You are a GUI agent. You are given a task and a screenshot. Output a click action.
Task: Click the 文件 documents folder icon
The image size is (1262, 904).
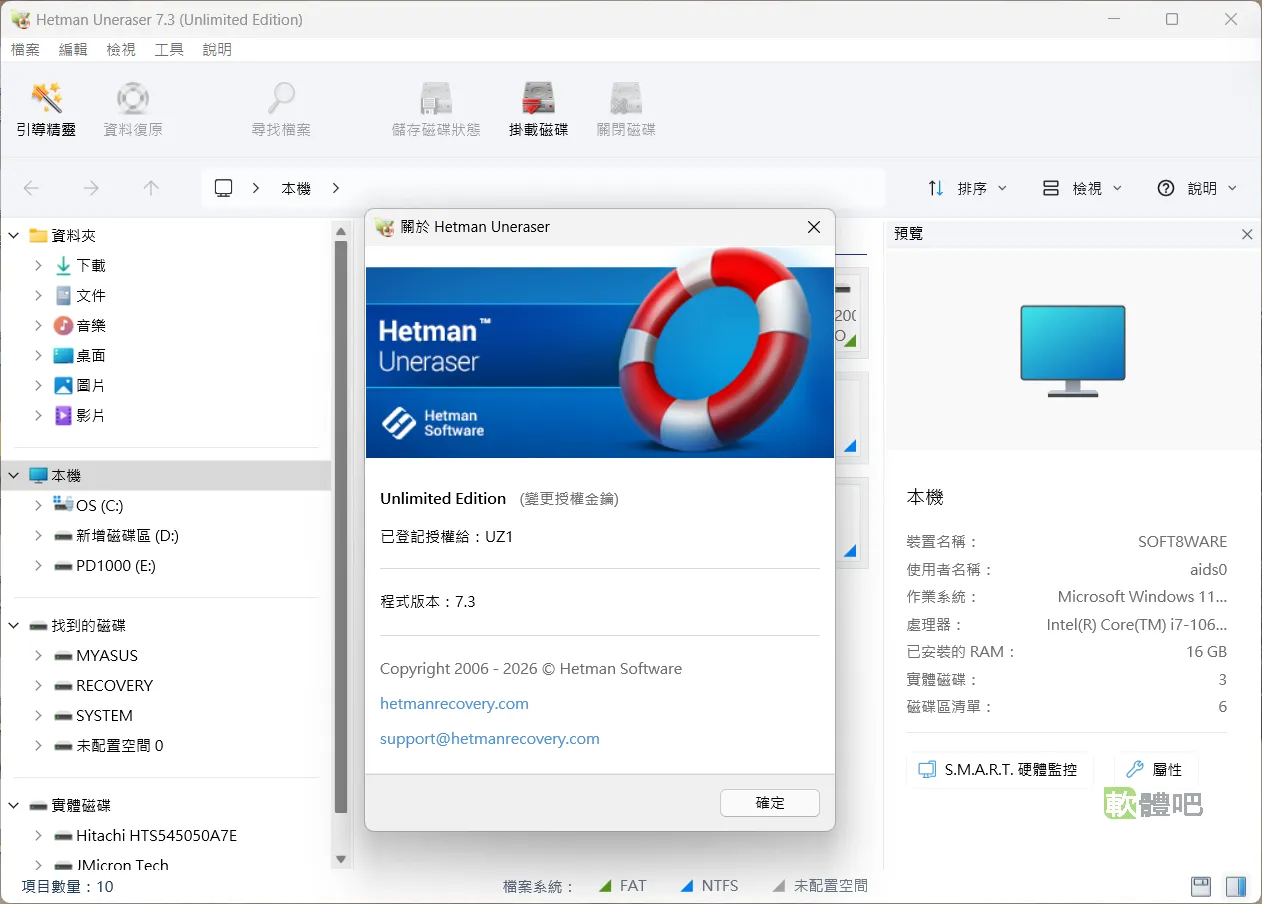tap(64, 296)
